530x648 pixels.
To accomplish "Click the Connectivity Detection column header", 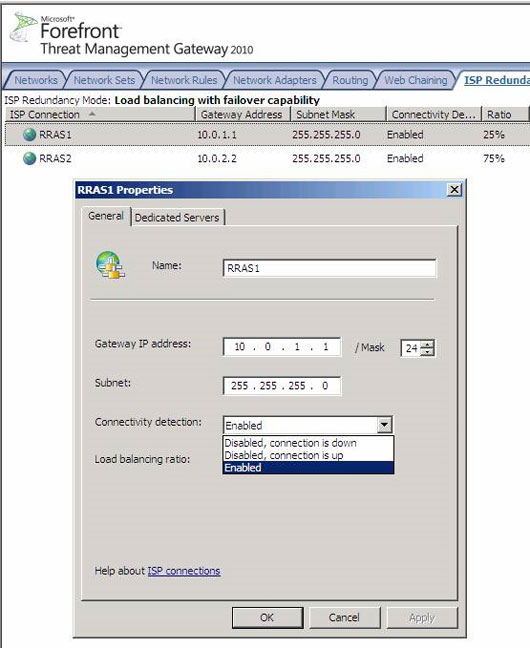I will tap(433, 114).
